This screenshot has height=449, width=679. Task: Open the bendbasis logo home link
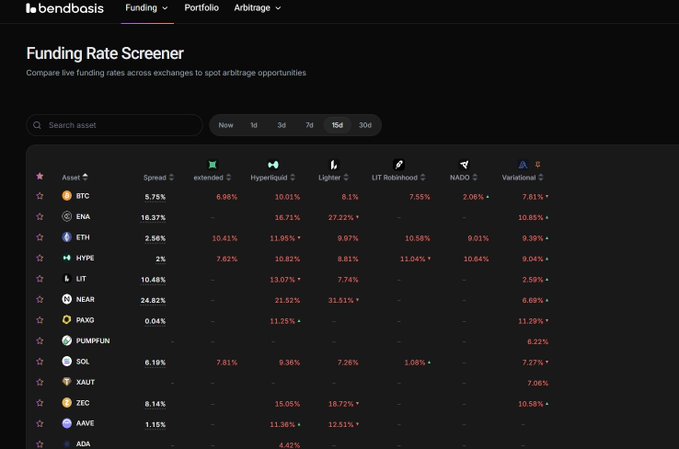pyautogui.click(x=65, y=8)
